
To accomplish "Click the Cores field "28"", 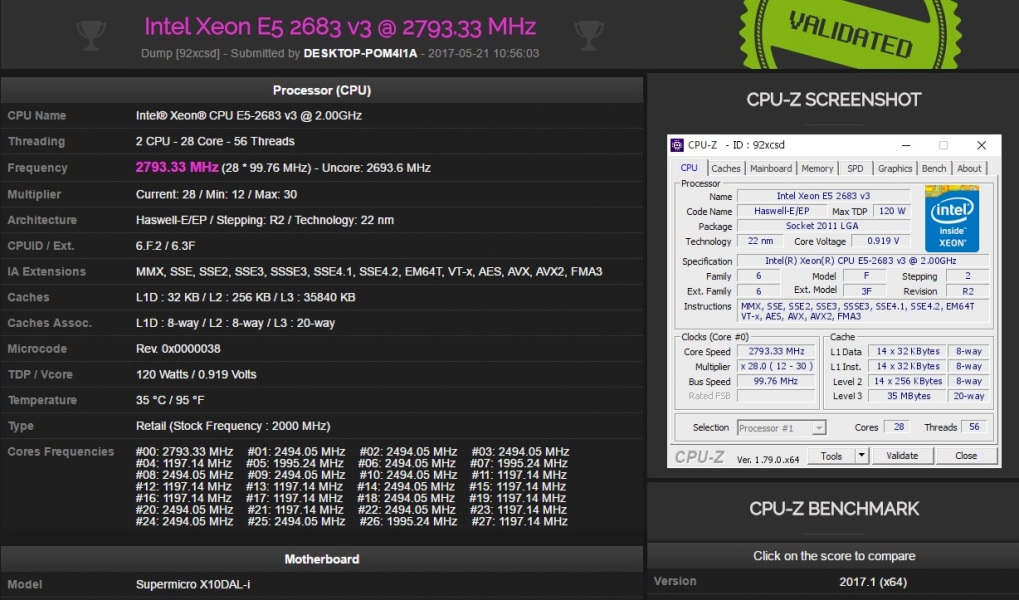I will pos(898,427).
